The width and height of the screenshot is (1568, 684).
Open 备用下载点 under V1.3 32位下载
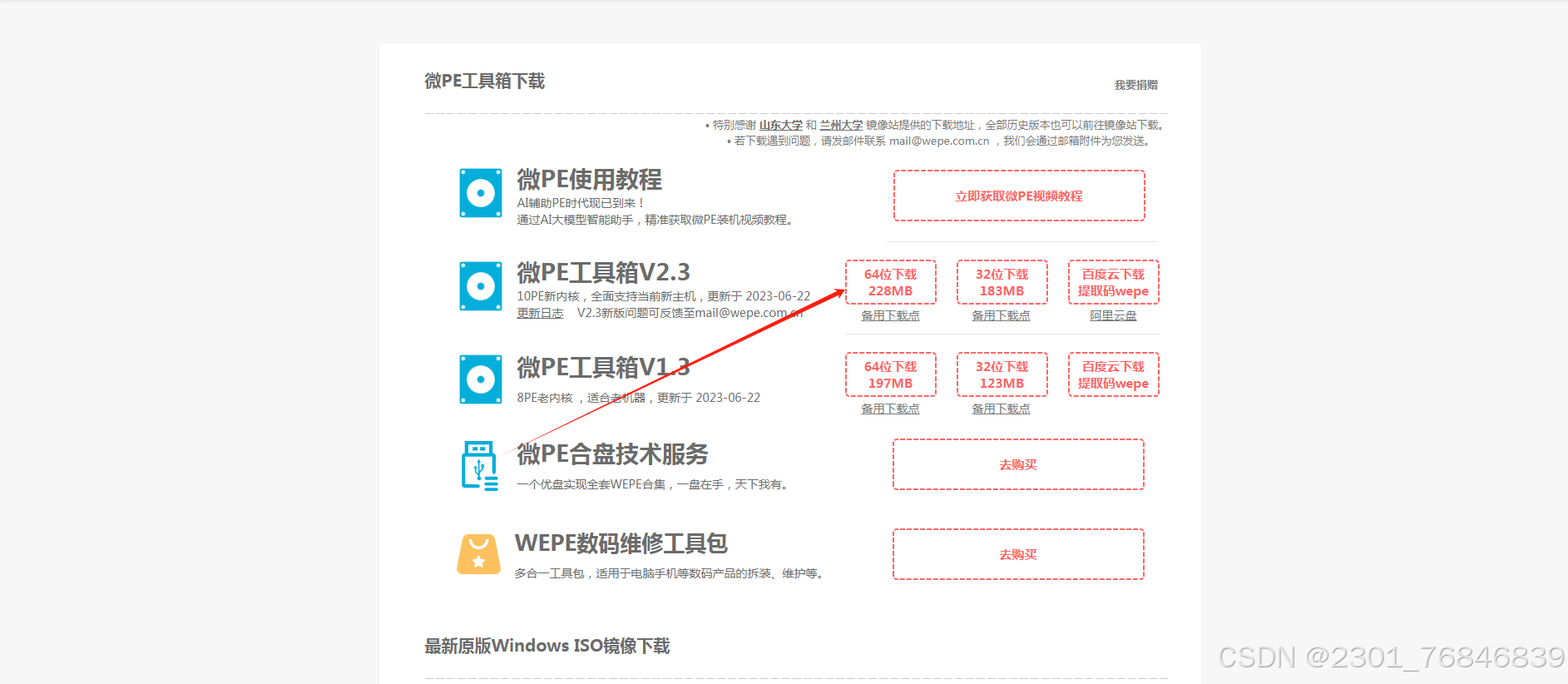[1001, 409]
